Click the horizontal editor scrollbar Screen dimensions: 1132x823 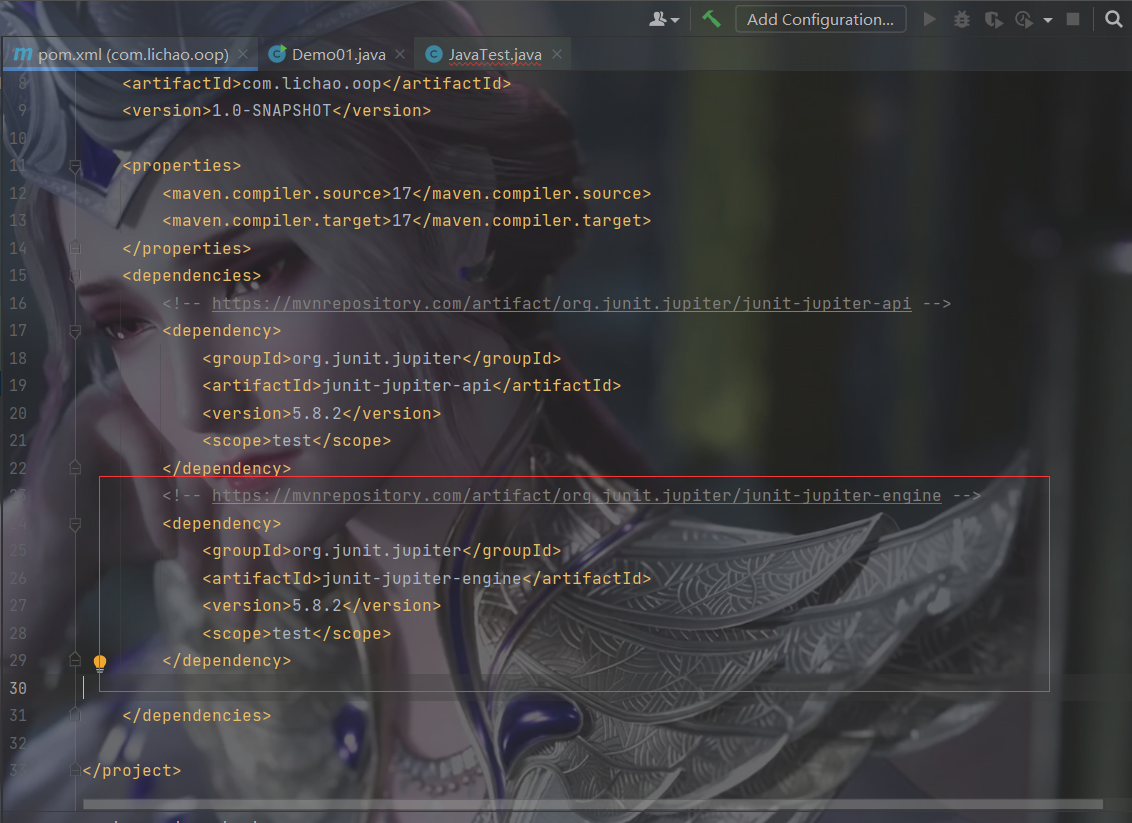tap(592, 804)
